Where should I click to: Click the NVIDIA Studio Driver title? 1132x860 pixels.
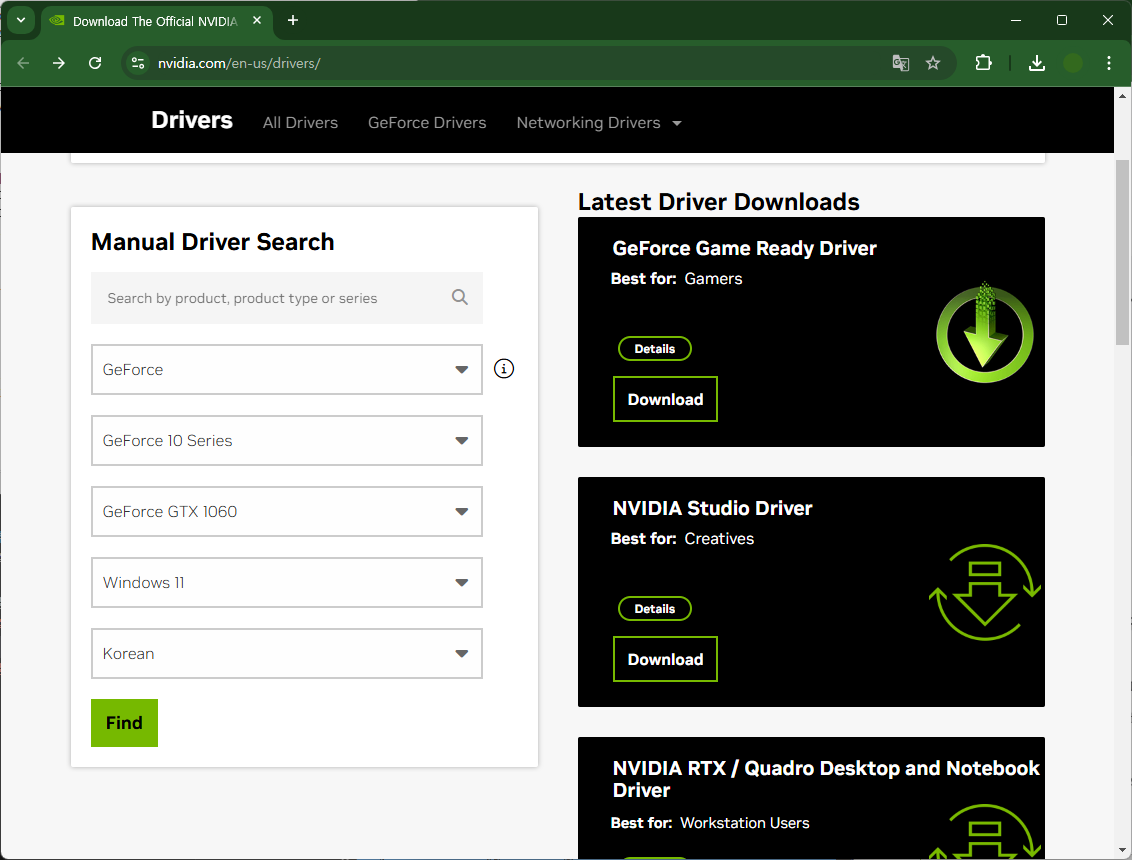tap(712, 508)
